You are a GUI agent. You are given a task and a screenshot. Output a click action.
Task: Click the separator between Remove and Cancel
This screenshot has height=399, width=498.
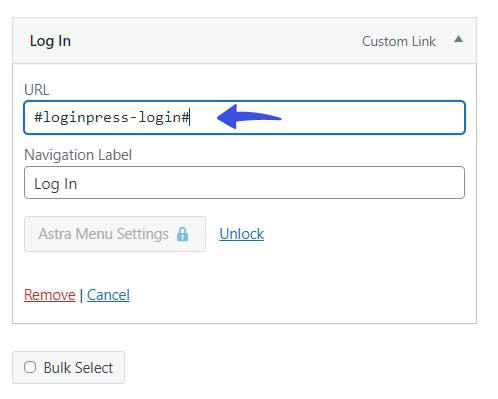click(x=81, y=295)
